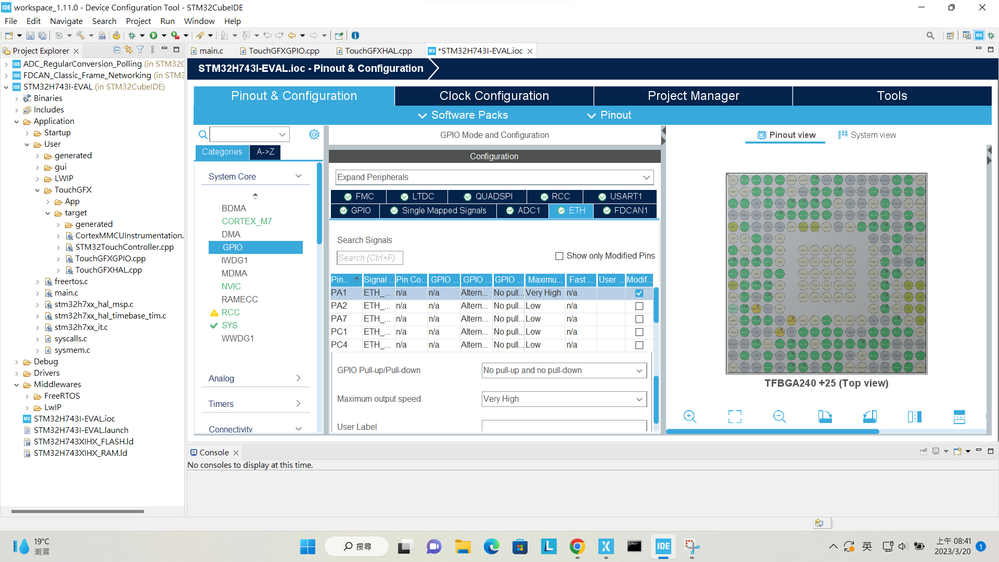The height and width of the screenshot is (562, 999).
Task: Collapse all in Project Explorer
Action: coord(117,50)
